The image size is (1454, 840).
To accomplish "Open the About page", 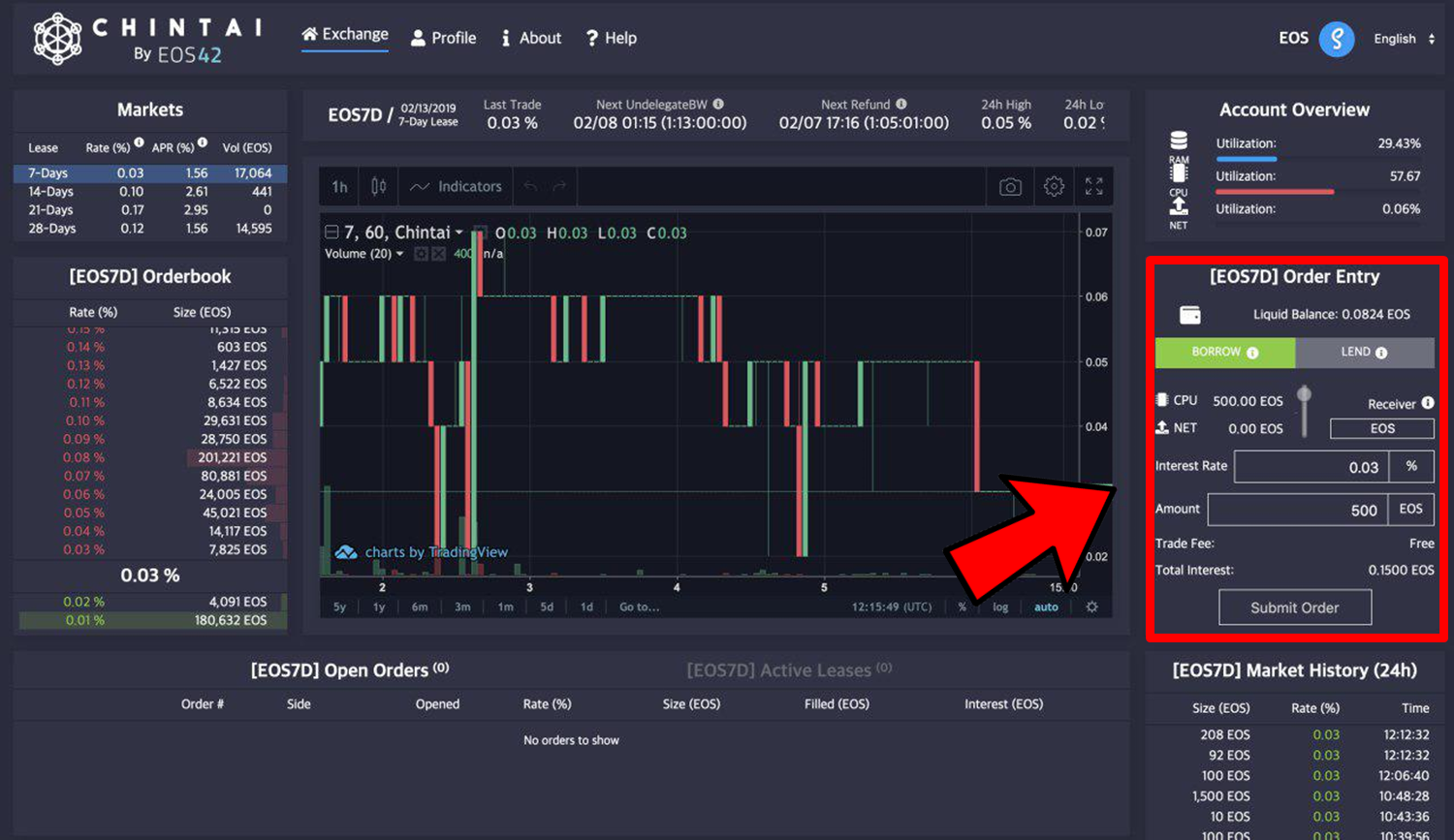I will click(531, 38).
